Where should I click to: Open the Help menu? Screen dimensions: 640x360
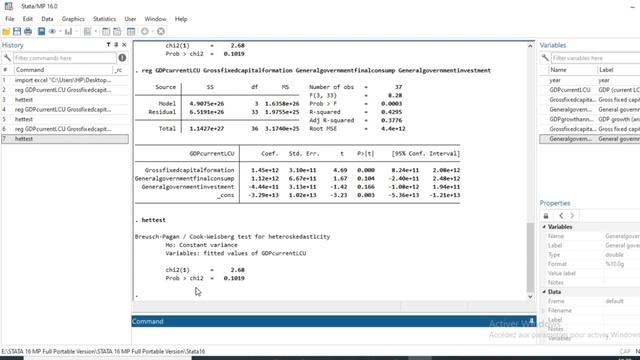point(181,19)
